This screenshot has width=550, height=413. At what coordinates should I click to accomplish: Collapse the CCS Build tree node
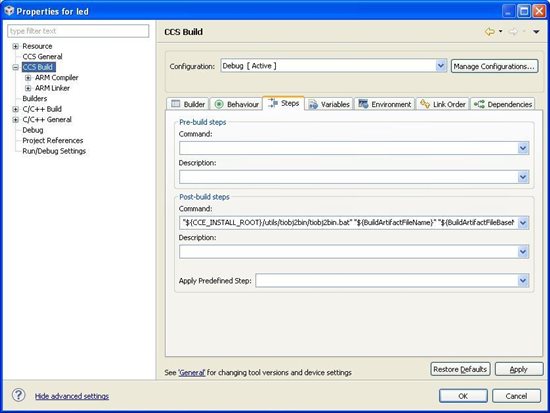point(15,67)
